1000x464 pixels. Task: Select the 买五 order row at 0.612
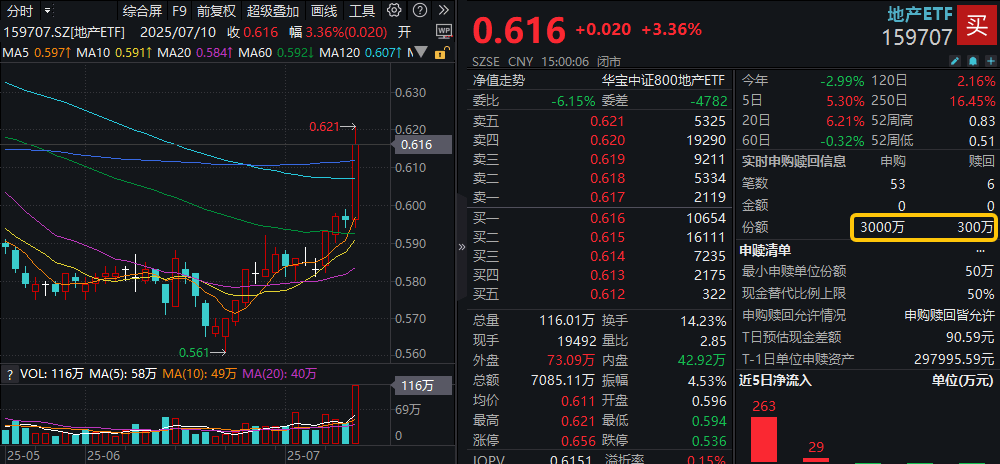(599, 294)
